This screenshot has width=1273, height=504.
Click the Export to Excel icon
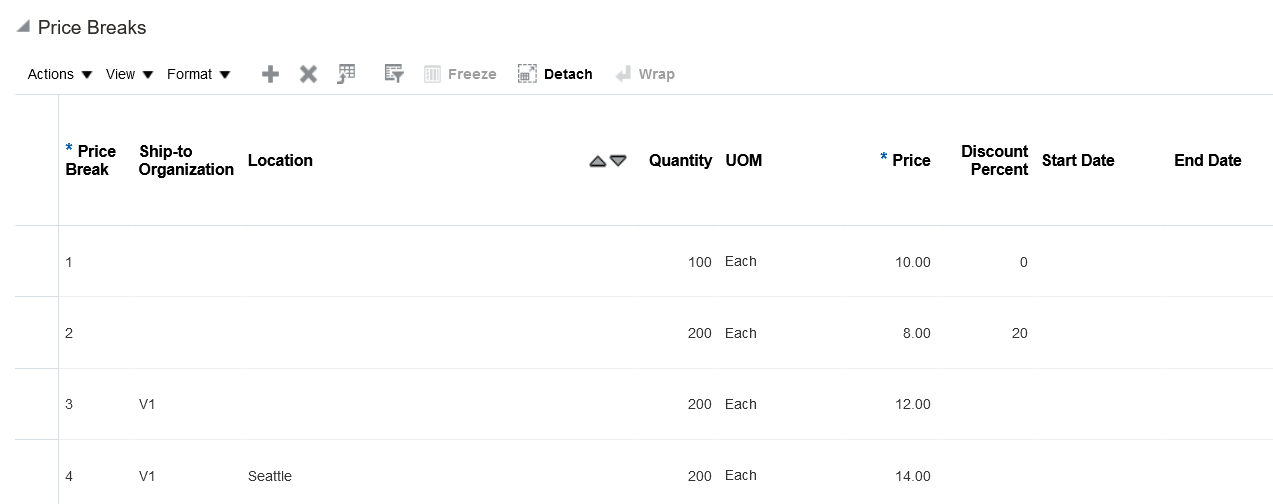click(346, 74)
